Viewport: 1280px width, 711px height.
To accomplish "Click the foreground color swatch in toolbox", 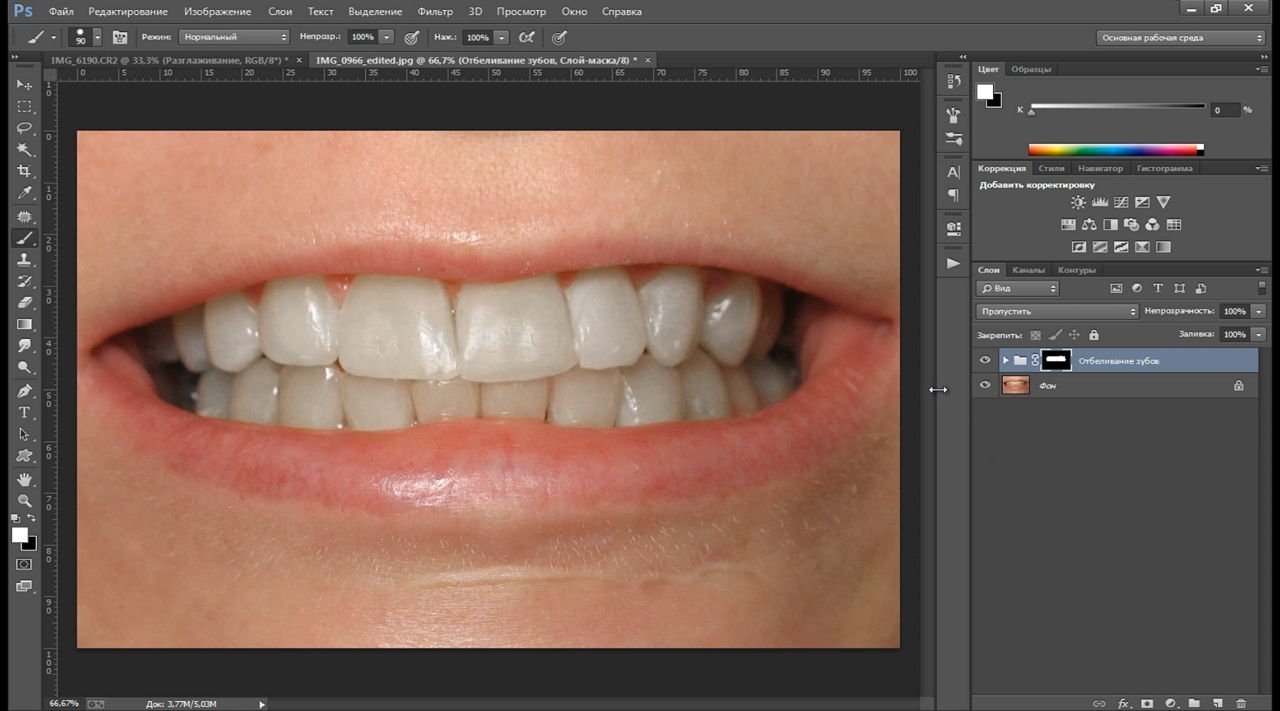I will click(20, 535).
